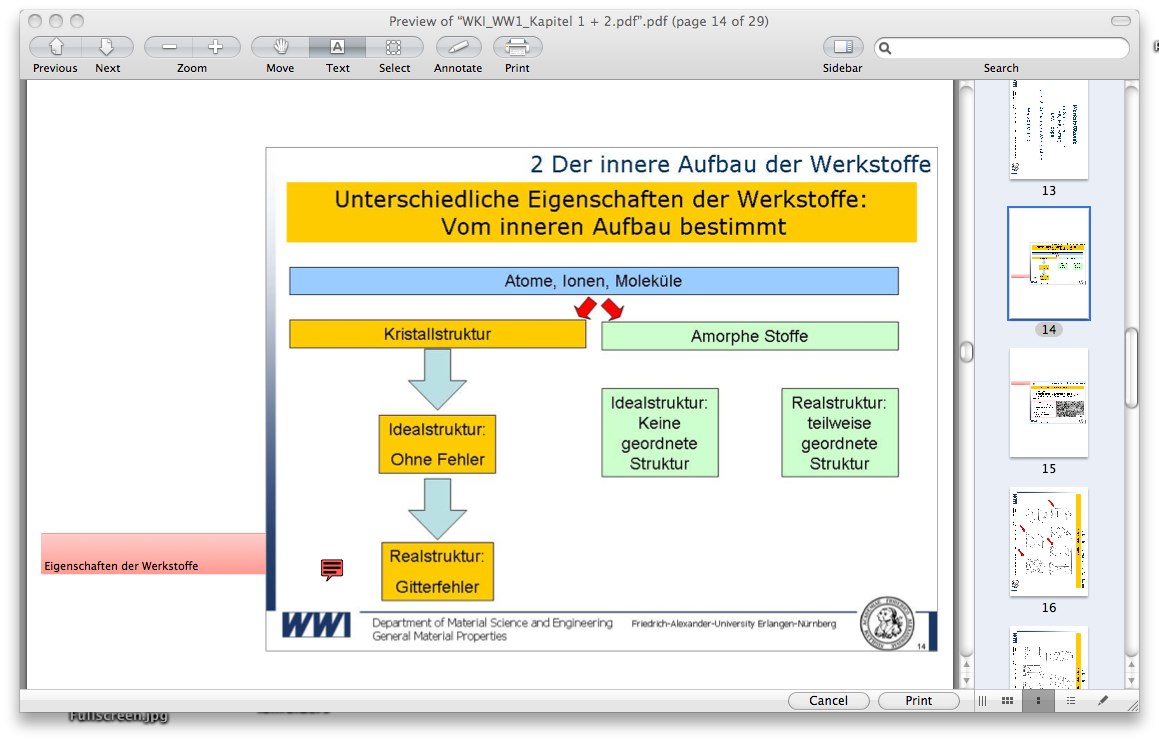Switch sidebar to thumbnails view
1159x742 pixels.
(1039, 701)
